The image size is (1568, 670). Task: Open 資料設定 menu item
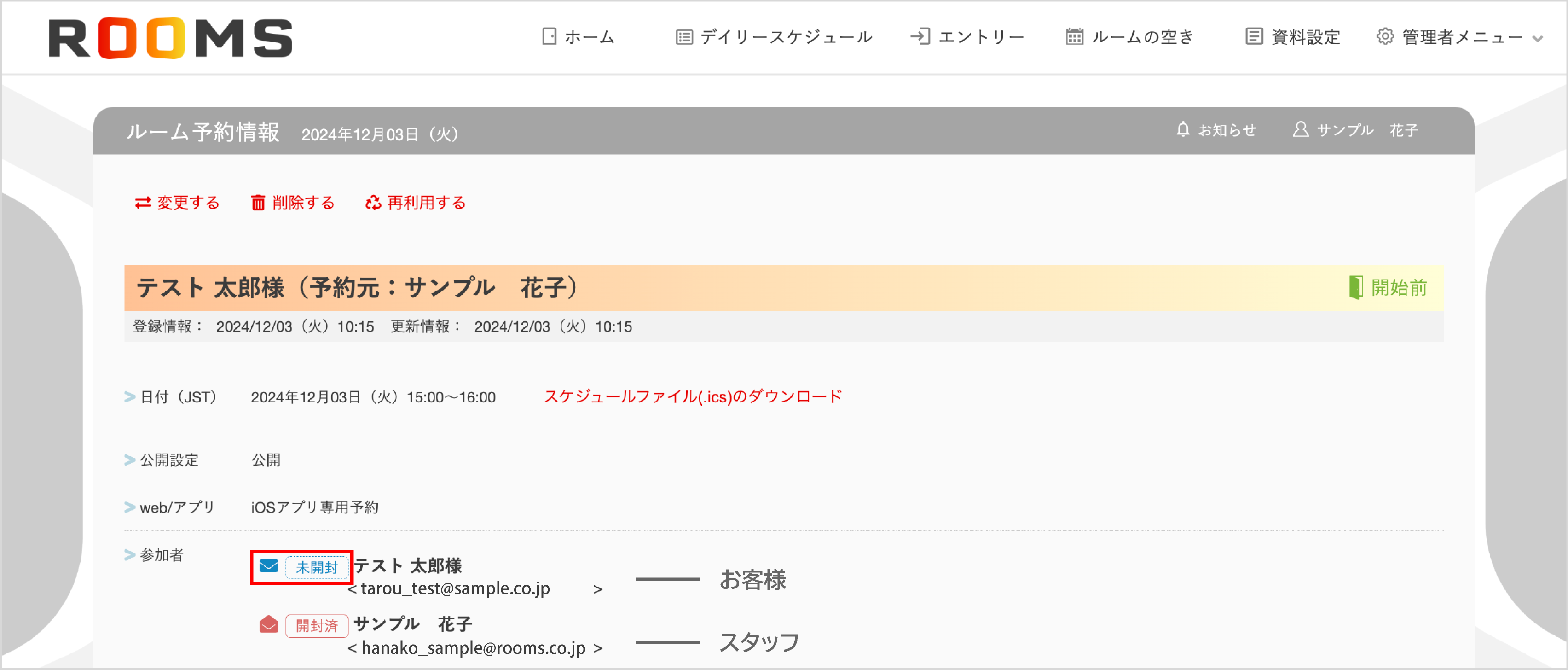pos(1306,36)
